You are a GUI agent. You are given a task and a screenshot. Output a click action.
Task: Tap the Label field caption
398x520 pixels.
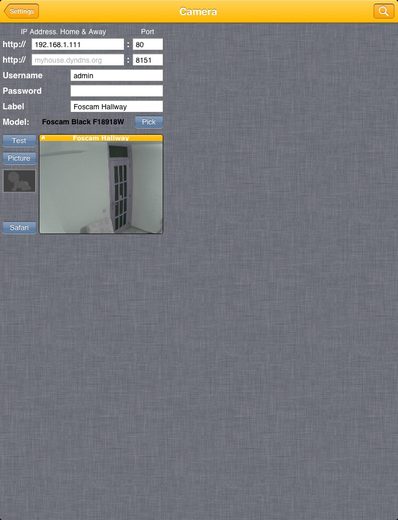[13, 106]
